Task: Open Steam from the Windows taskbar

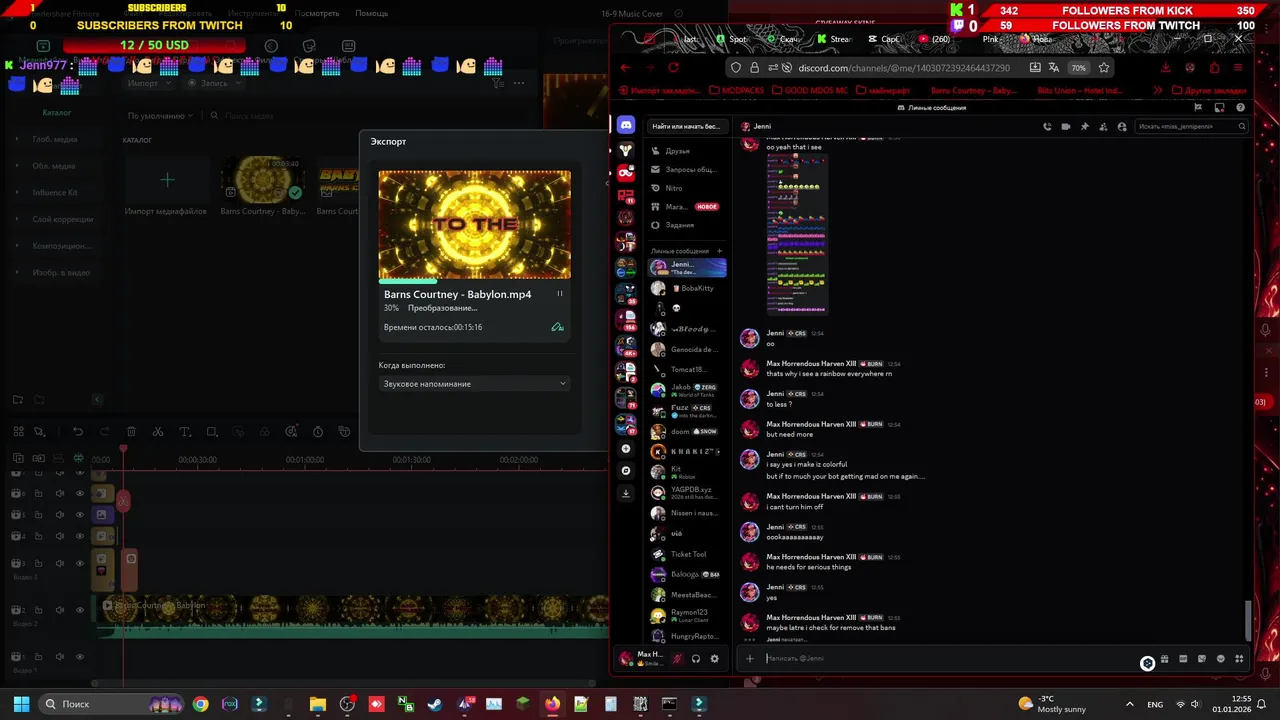Action: click(434, 704)
